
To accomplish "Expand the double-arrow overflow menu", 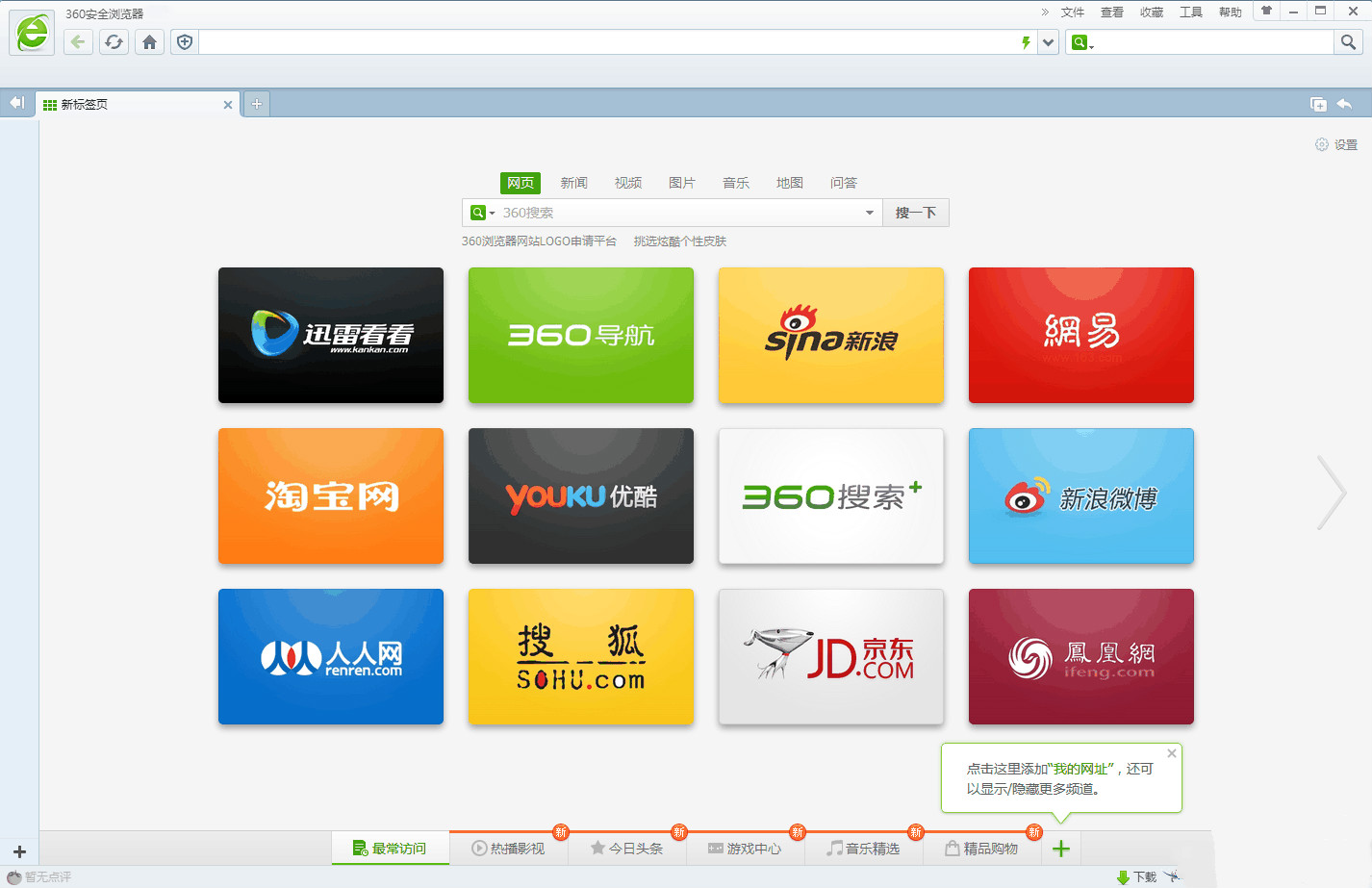I will click(x=1045, y=13).
